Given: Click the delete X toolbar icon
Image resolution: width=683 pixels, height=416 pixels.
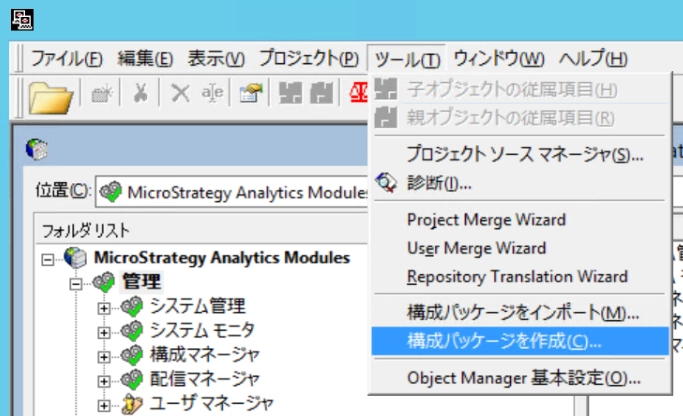Looking at the screenshot, I should [180, 93].
